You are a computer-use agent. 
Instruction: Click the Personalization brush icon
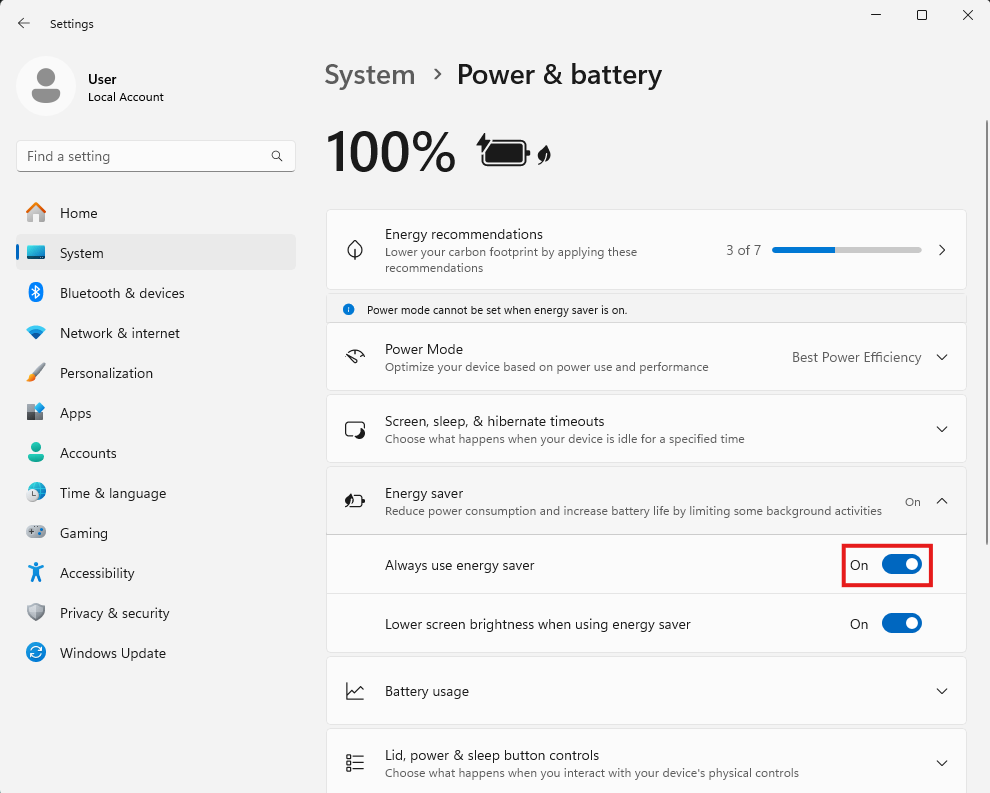pyautogui.click(x=34, y=373)
